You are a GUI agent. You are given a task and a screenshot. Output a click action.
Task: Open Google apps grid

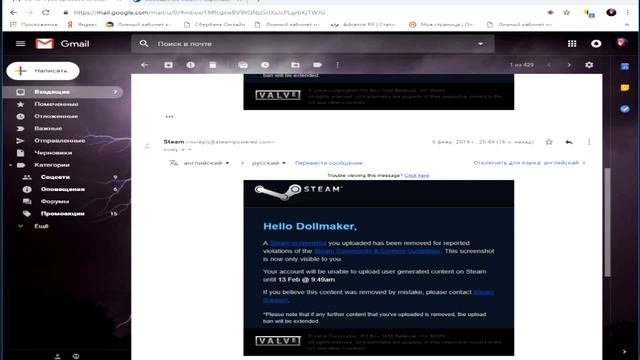(572, 43)
